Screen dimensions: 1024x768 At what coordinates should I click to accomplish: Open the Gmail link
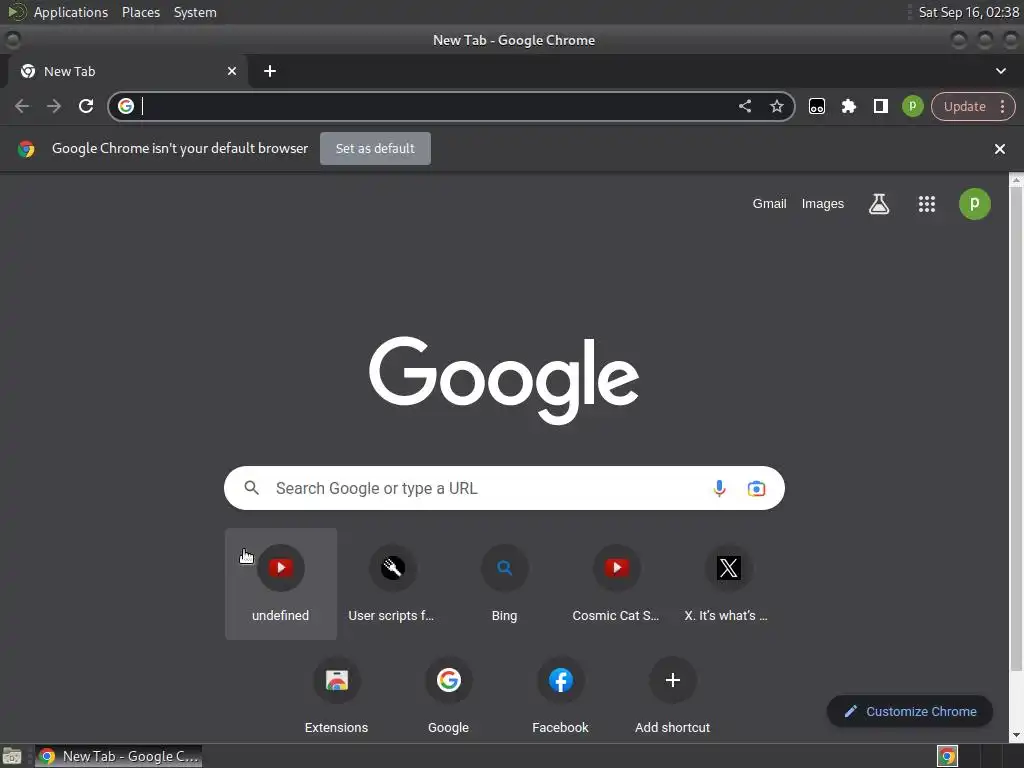(x=769, y=204)
